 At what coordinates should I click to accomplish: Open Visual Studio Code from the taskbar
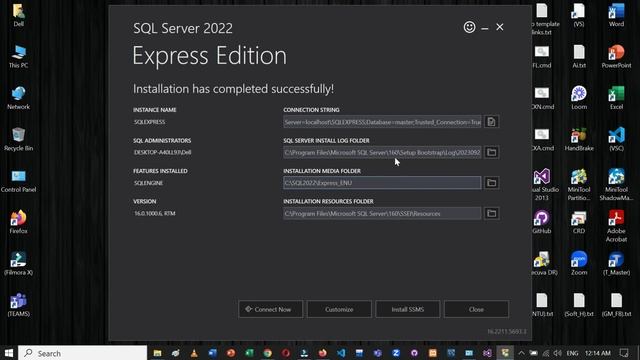tap(341, 353)
